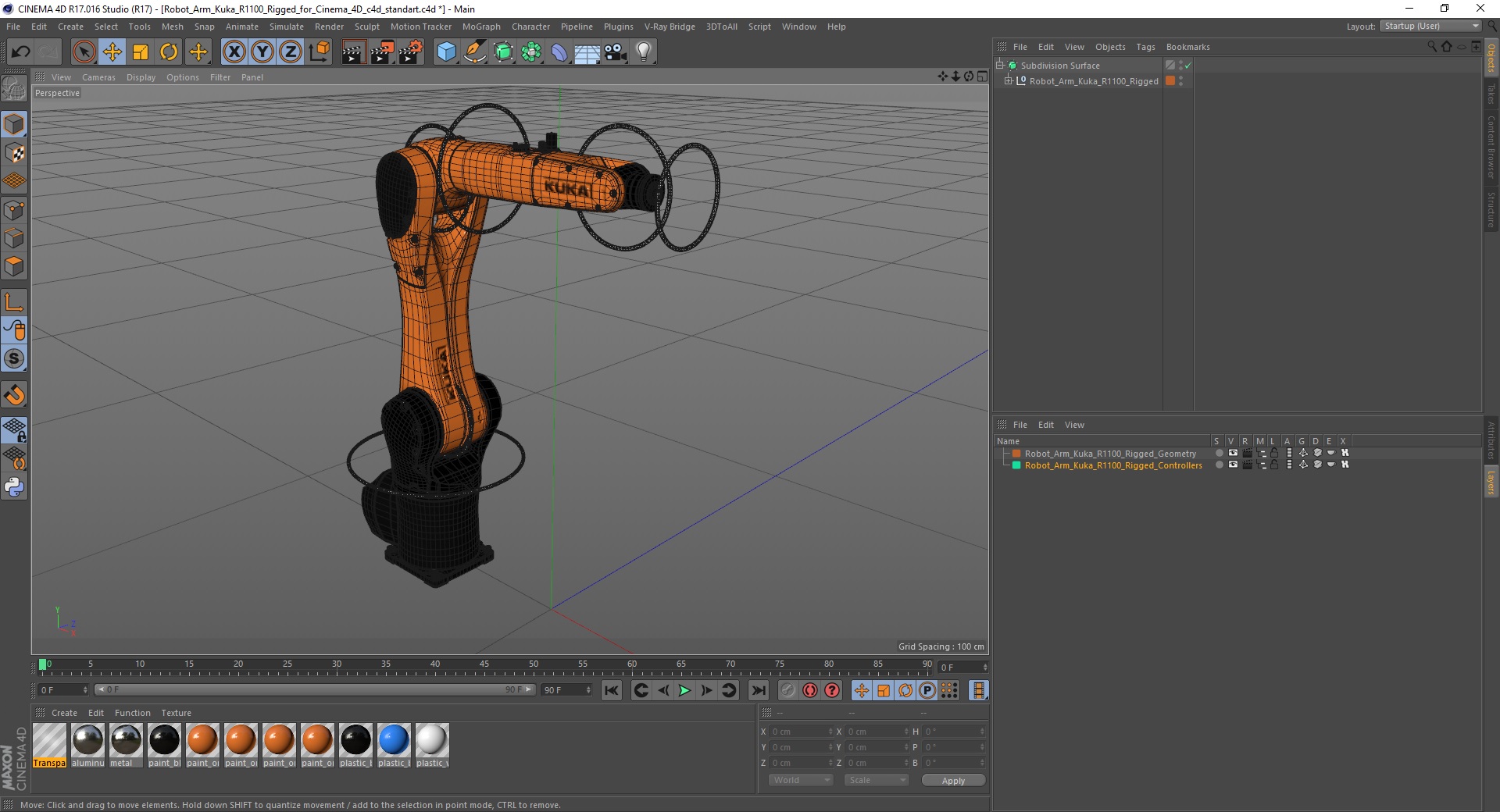Screen dimensions: 1500x812
Task: Click the Python icon in left toolbar
Action: coord(14,487)
